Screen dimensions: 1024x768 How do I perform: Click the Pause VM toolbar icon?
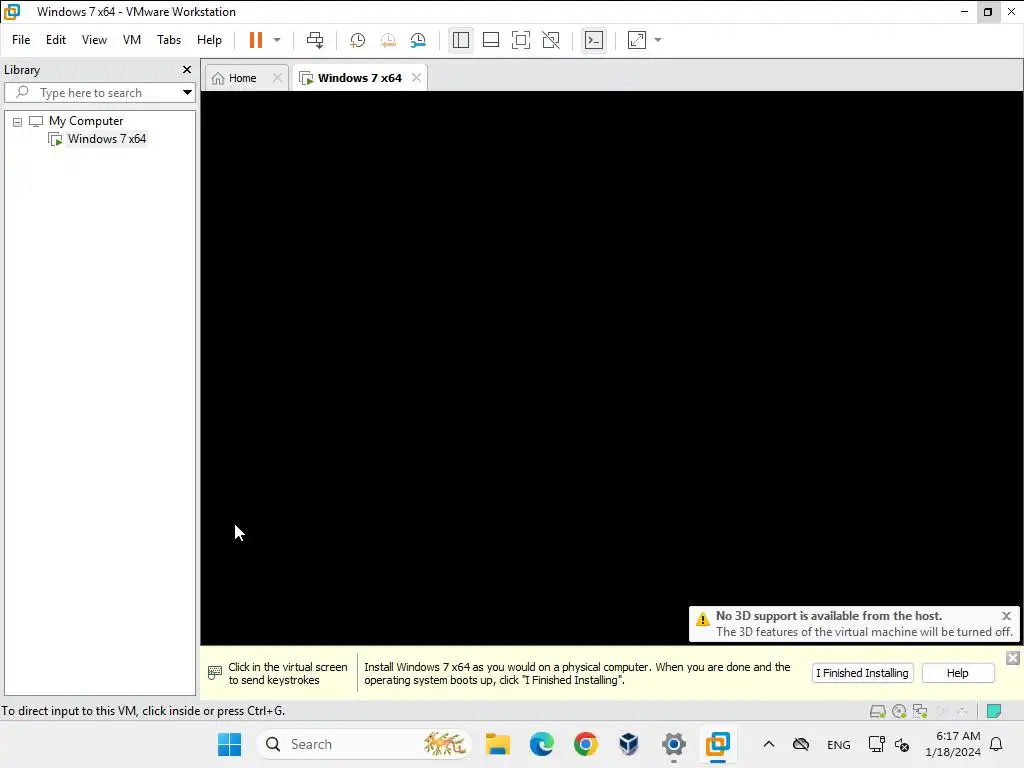click(x=255, y=40)
